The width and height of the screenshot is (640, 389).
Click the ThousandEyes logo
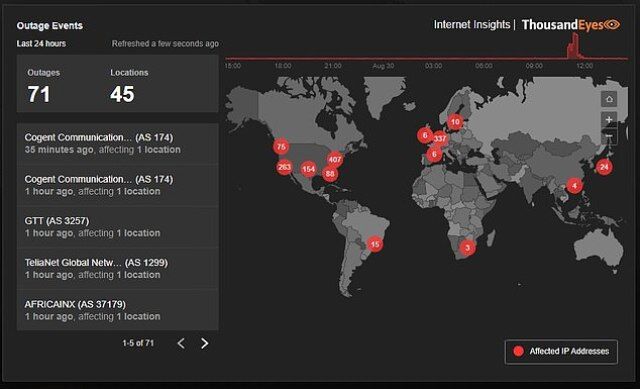click(x=571, y=25)
